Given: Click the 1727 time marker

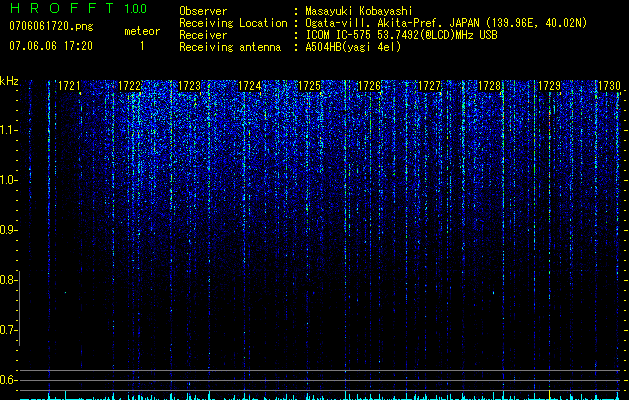Looking at the screenshot, I should (429, 86).
